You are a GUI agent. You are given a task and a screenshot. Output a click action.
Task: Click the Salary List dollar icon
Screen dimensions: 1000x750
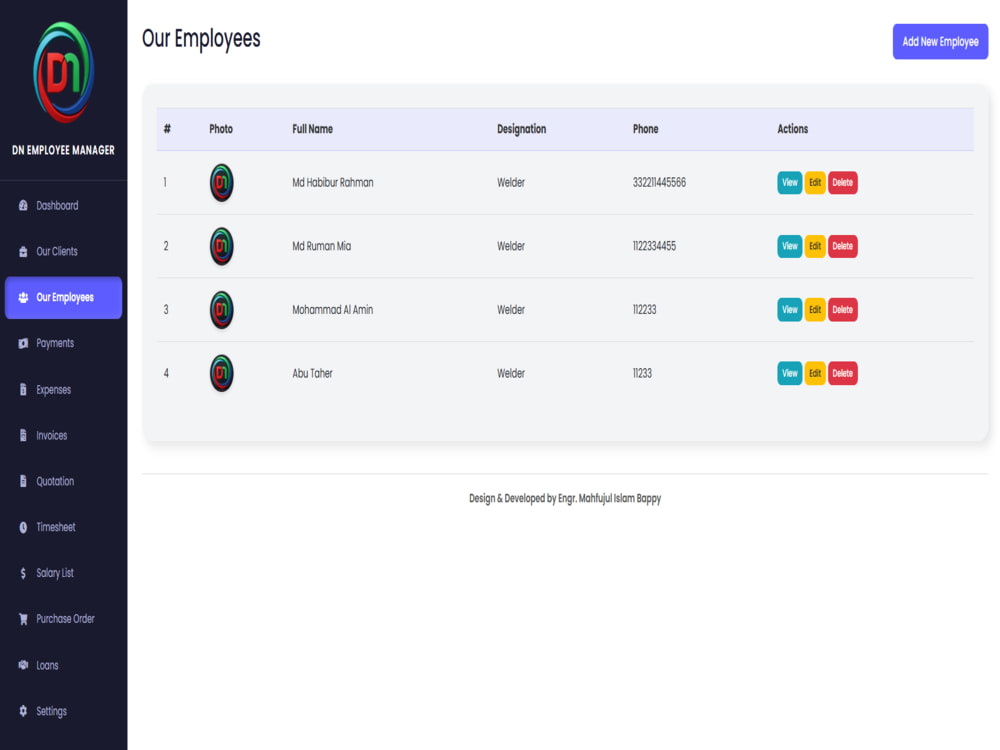(x=23, y=573)
